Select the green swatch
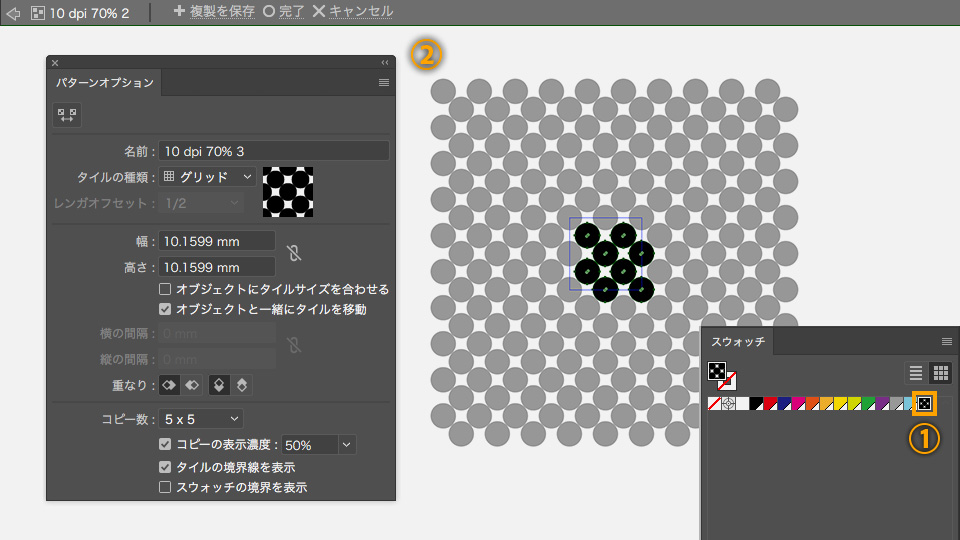Viewport: 960px width, 540px height. [x=869, y=403]
